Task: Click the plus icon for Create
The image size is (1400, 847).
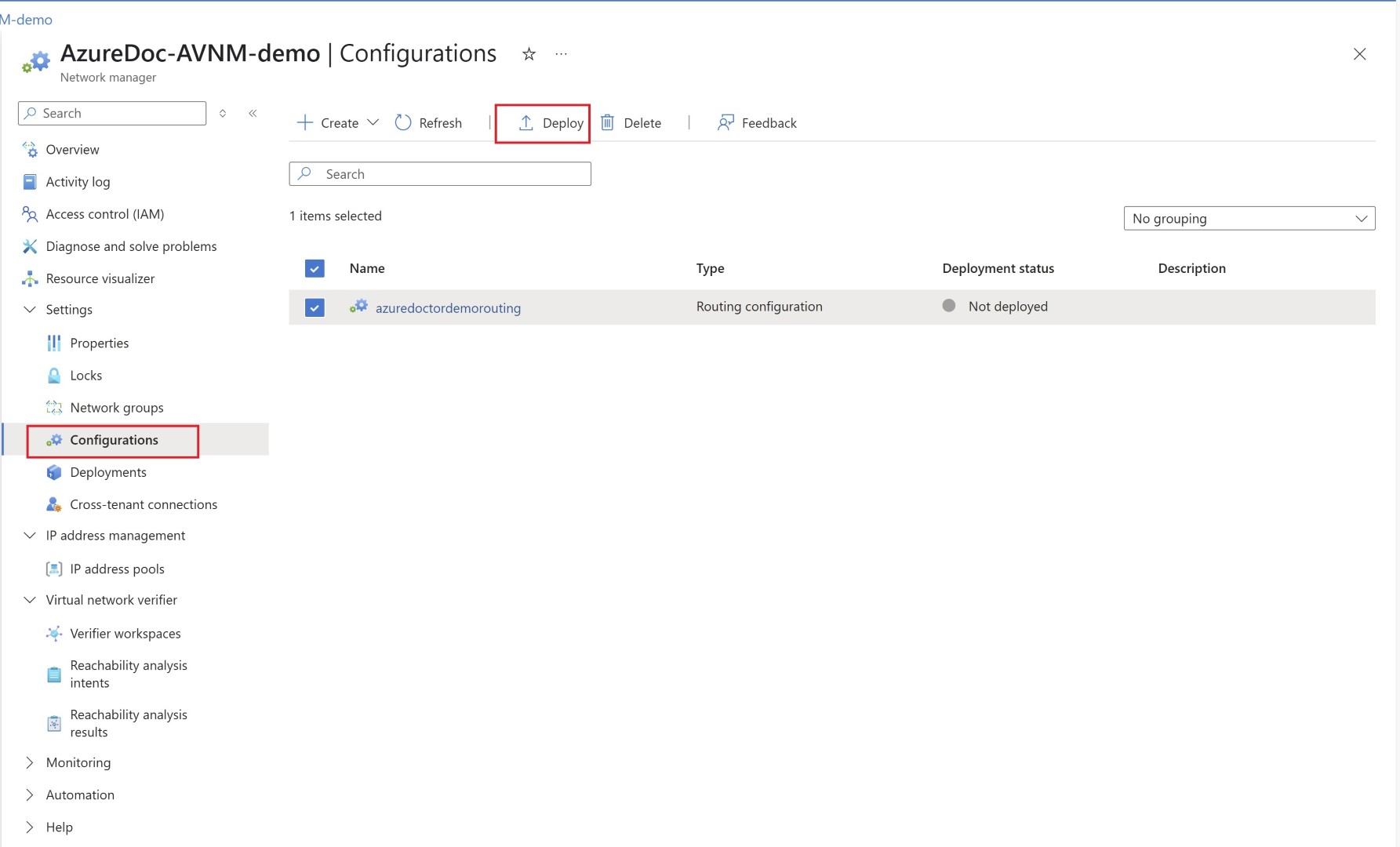Action: pos(305,122)
